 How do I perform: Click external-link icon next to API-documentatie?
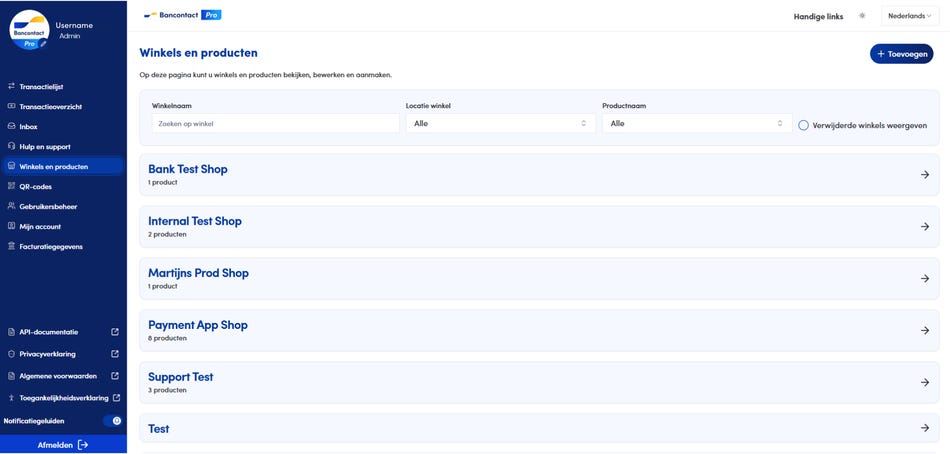[115, 332]
